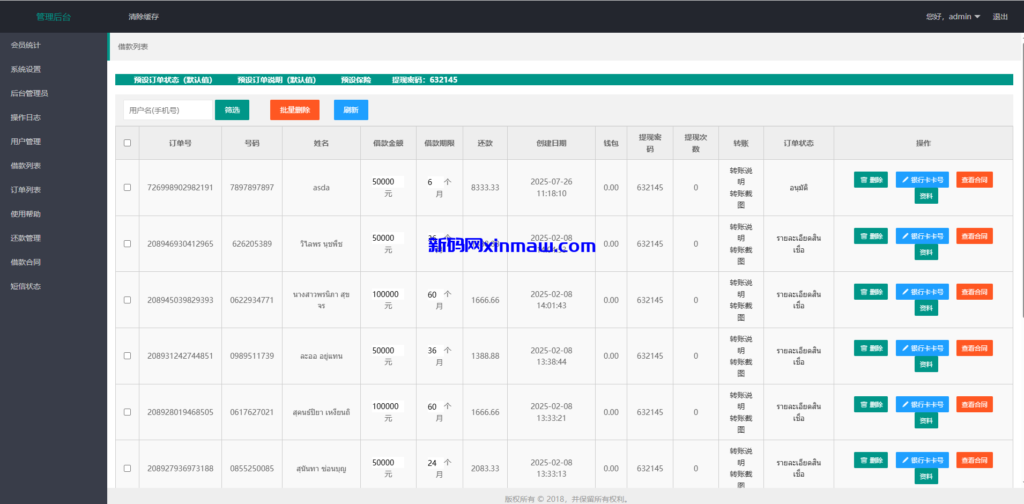Click the orange 批量删除 button
The width and height of the screenshot is (1024, 504).
pyautogui.click(x=287, y=110)
